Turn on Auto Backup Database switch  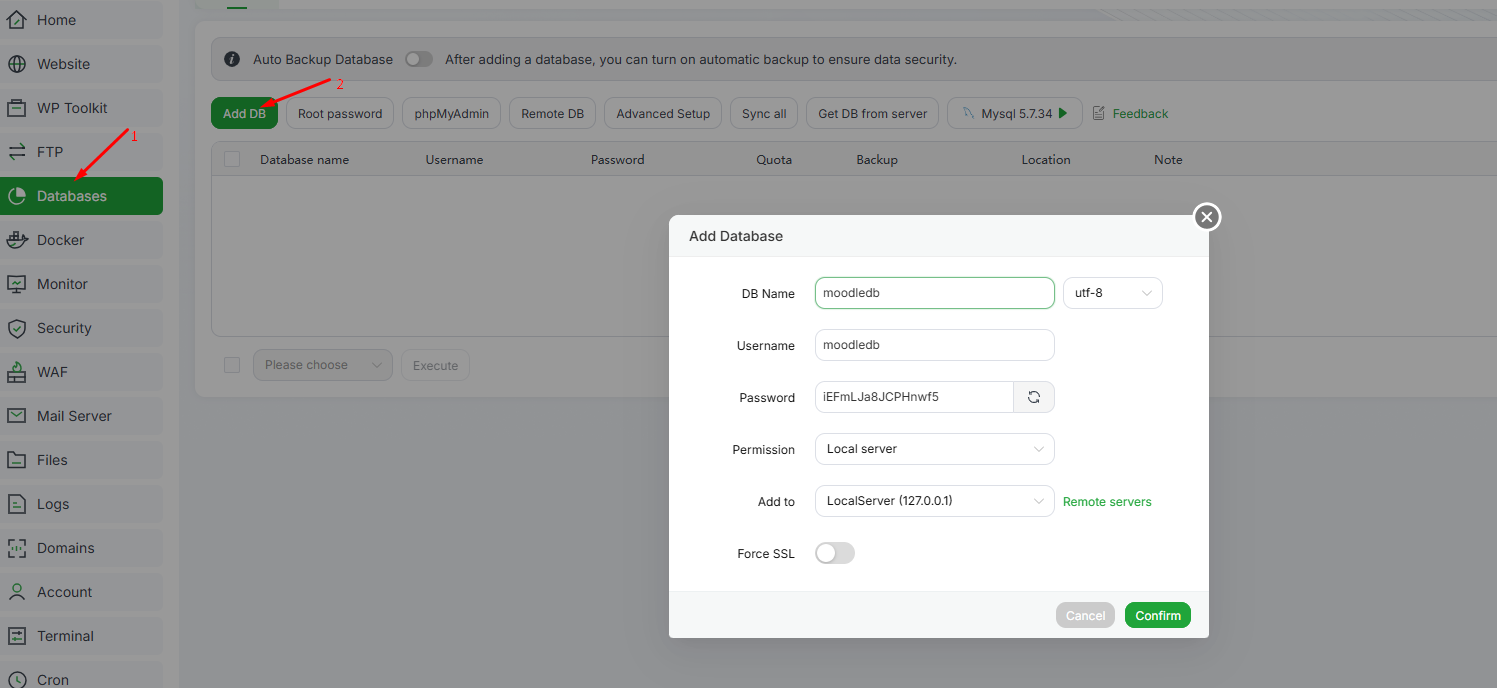[419, 59]
